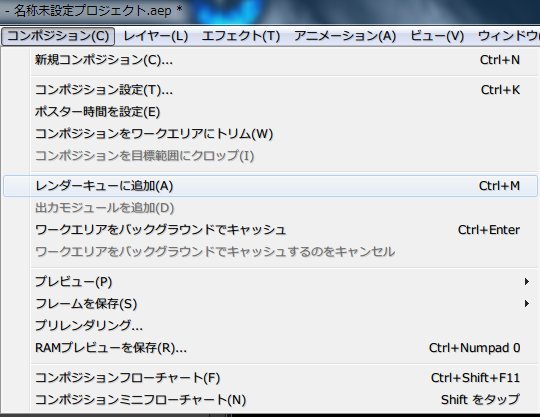Choose コンポジションをワークエリアにトリム(W)
The width and height of the screenshot is (540, 417).
coord(270,134)
